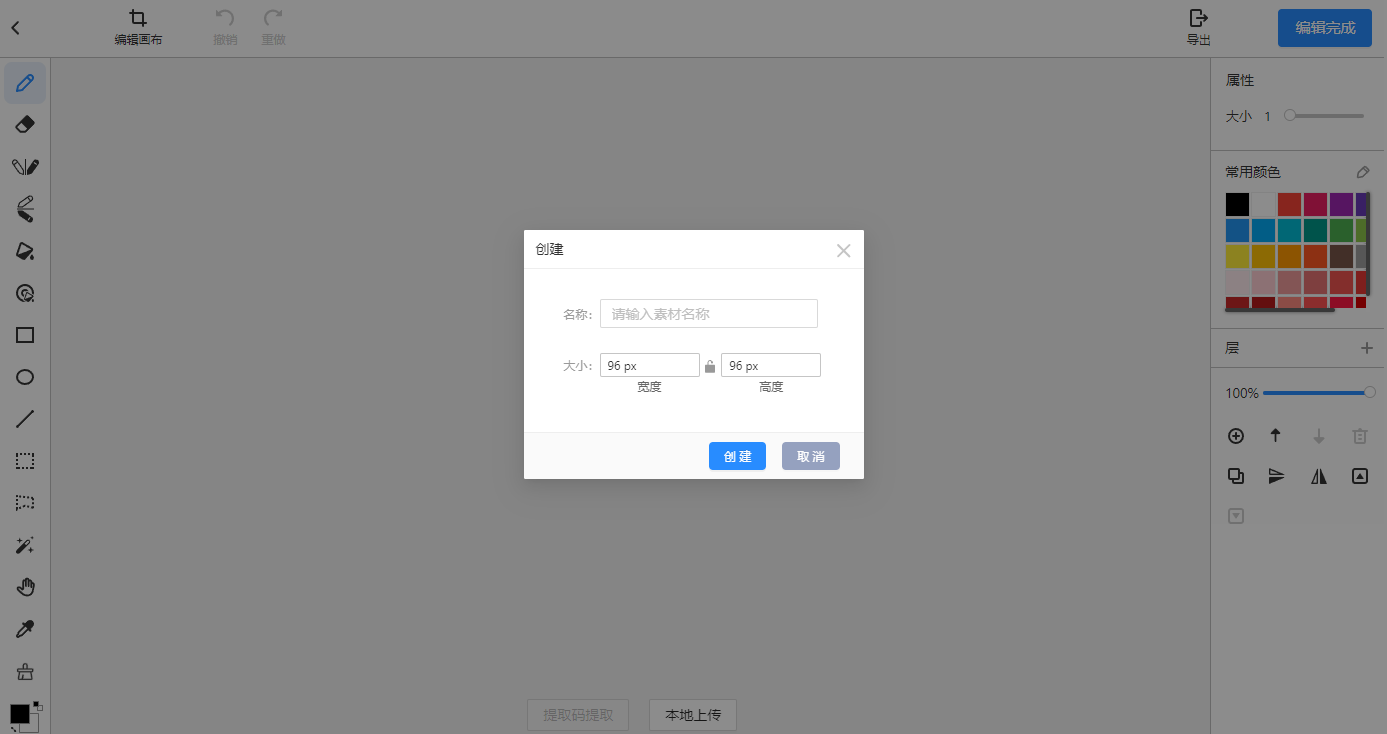Click the 重做 redo button
Viewport: 1387px width, 734px height.
(273, 29)
